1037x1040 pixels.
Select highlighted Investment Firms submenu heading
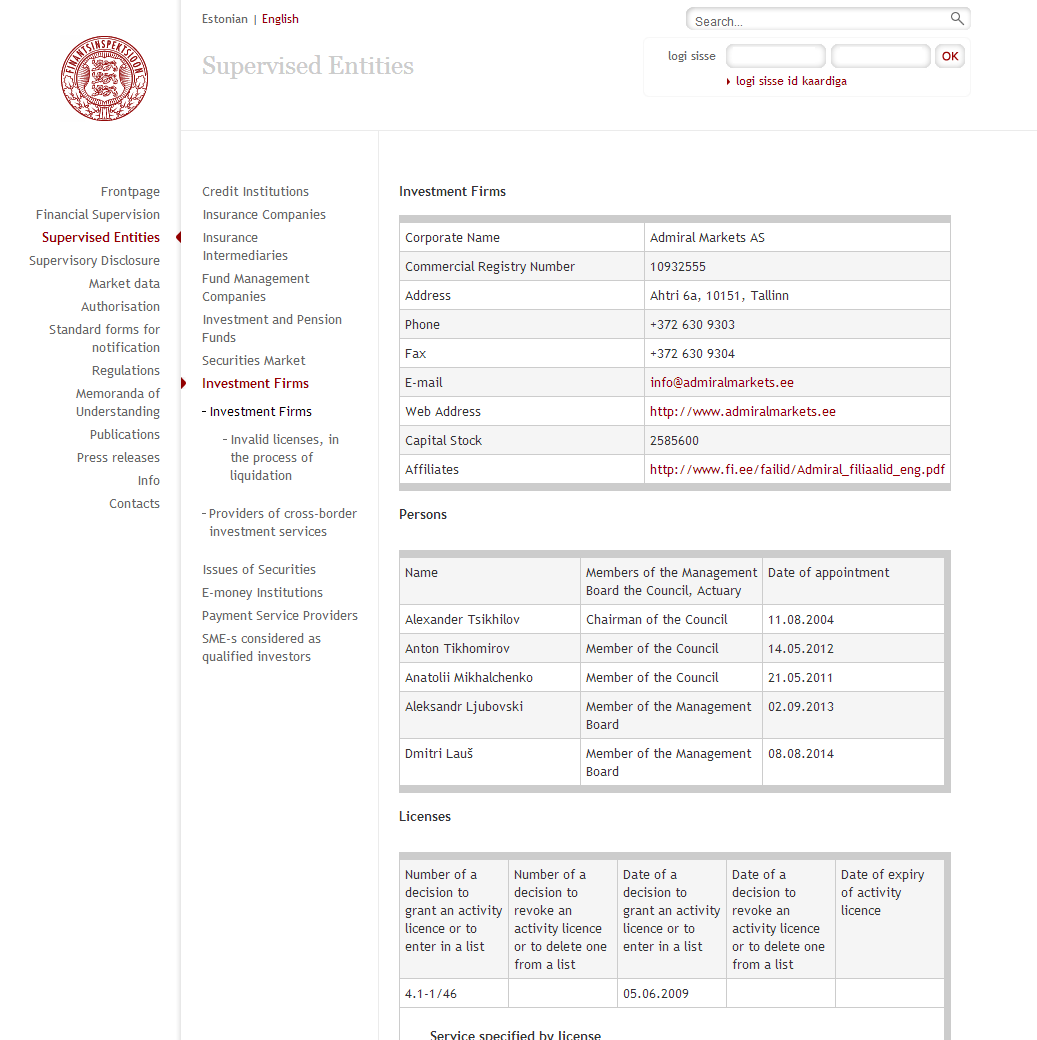click(x=255, y=383)
